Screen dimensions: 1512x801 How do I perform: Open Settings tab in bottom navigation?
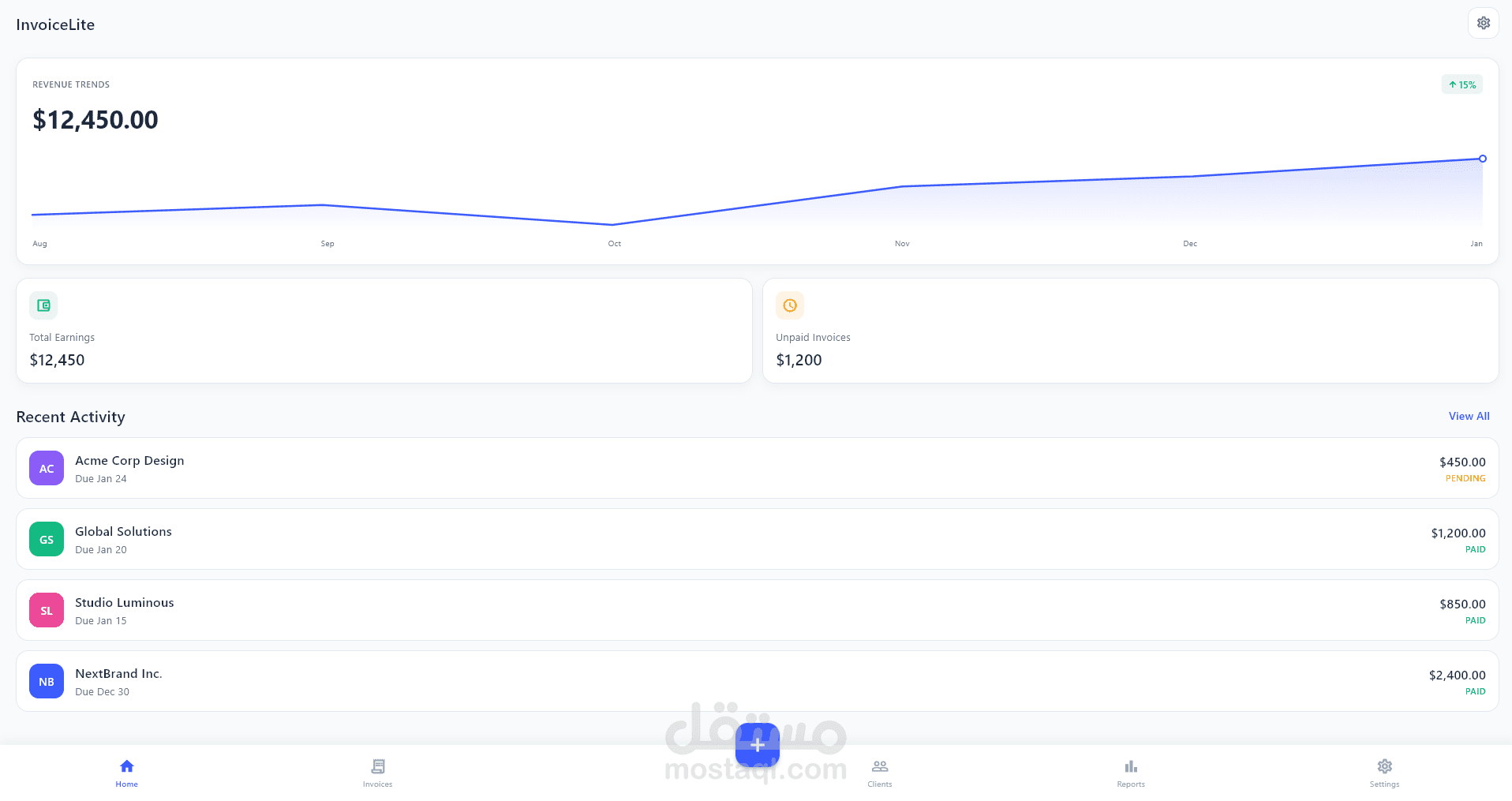pos(1384,773)
